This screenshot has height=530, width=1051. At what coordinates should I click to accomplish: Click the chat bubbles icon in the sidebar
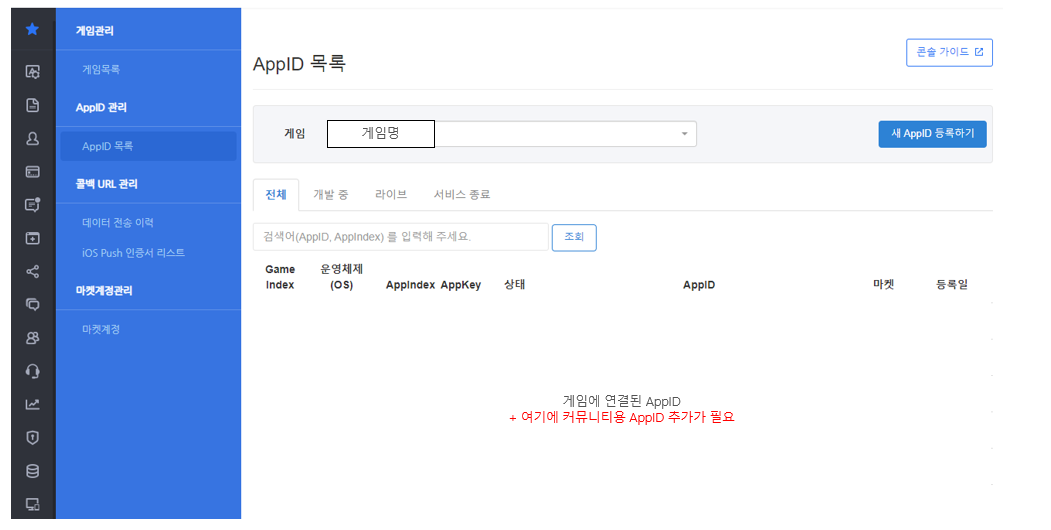32,305
